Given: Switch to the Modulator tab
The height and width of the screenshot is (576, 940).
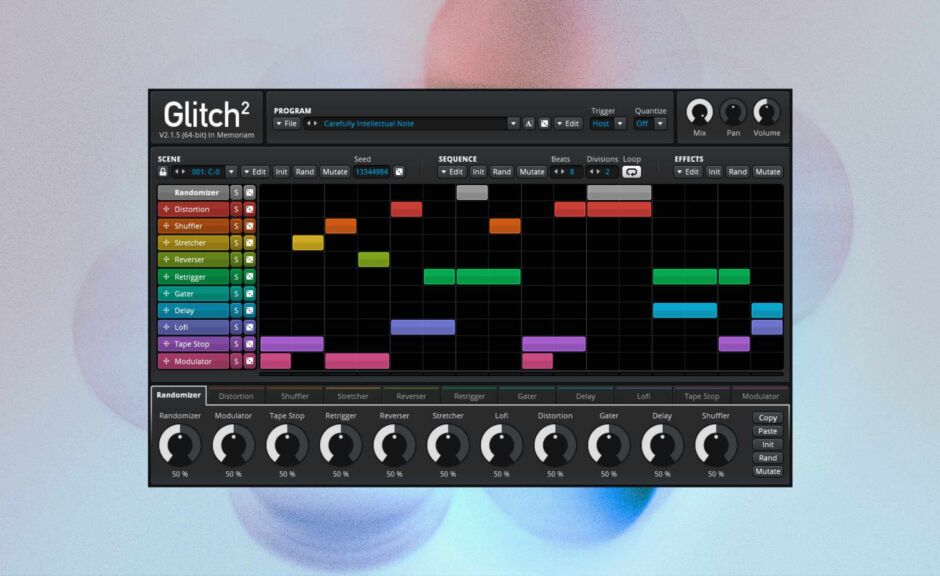Looking at the screenshot, I should click(760, 396).
